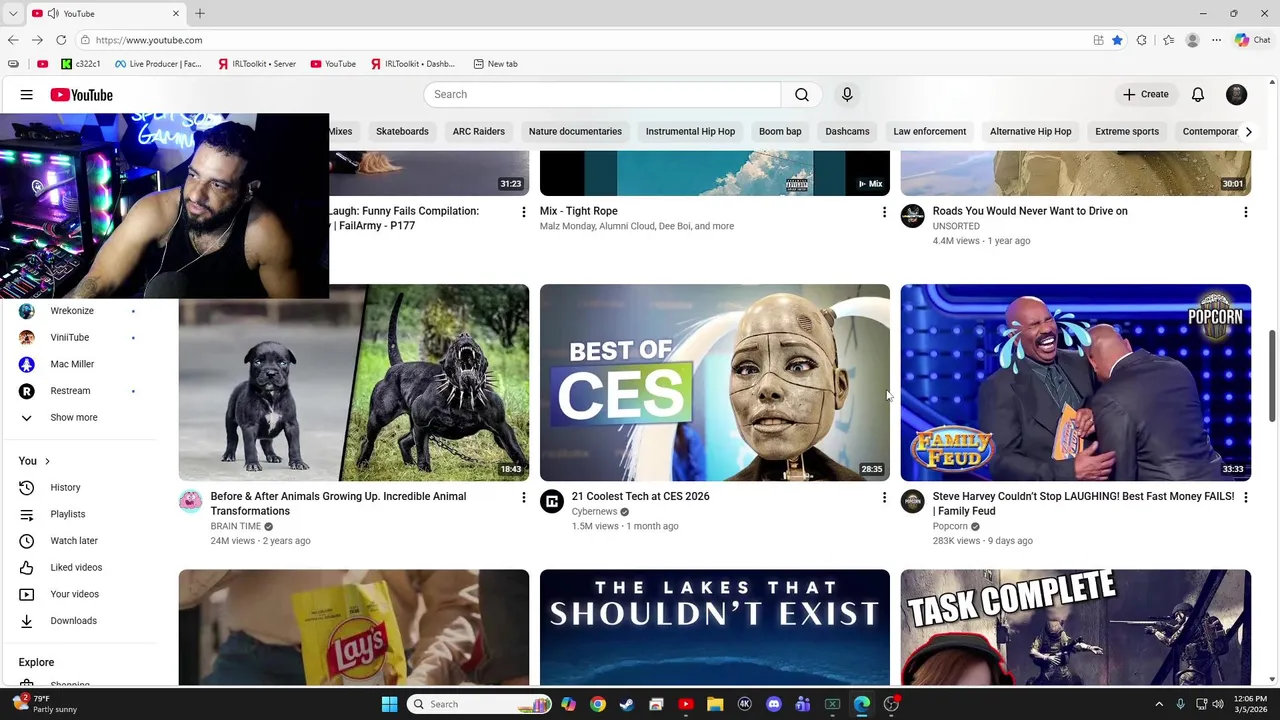
Task: Open YouTube notifications bell
Action: [1198, 94]
